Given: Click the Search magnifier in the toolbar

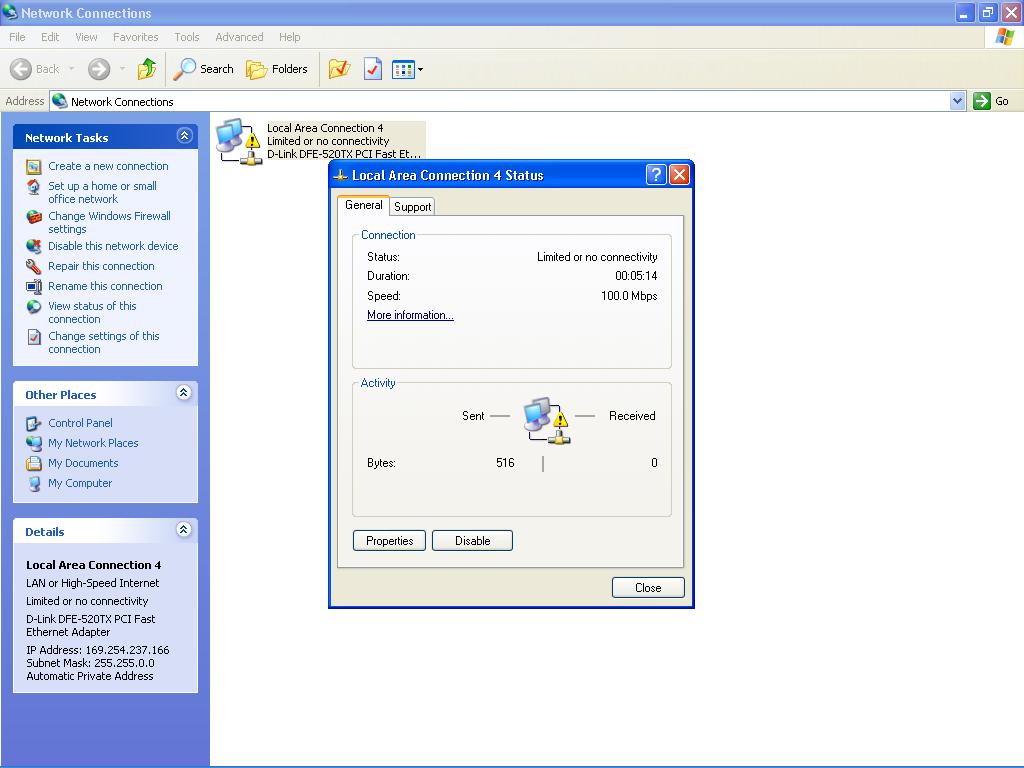Looking at the screenshot, I should [186, 69].
